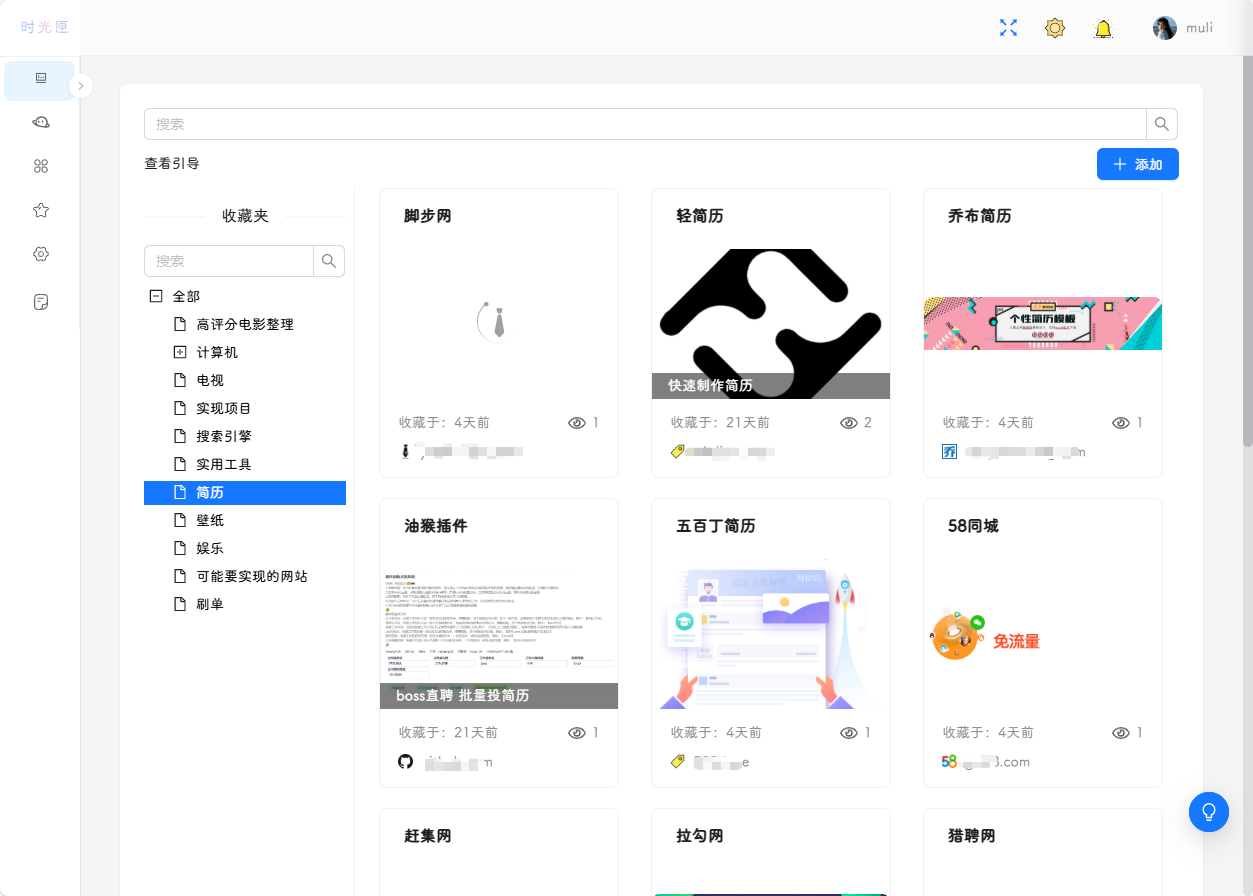
Task: Select the 刷单 folder
Action: pyautogui.click(x=210, y=604)
